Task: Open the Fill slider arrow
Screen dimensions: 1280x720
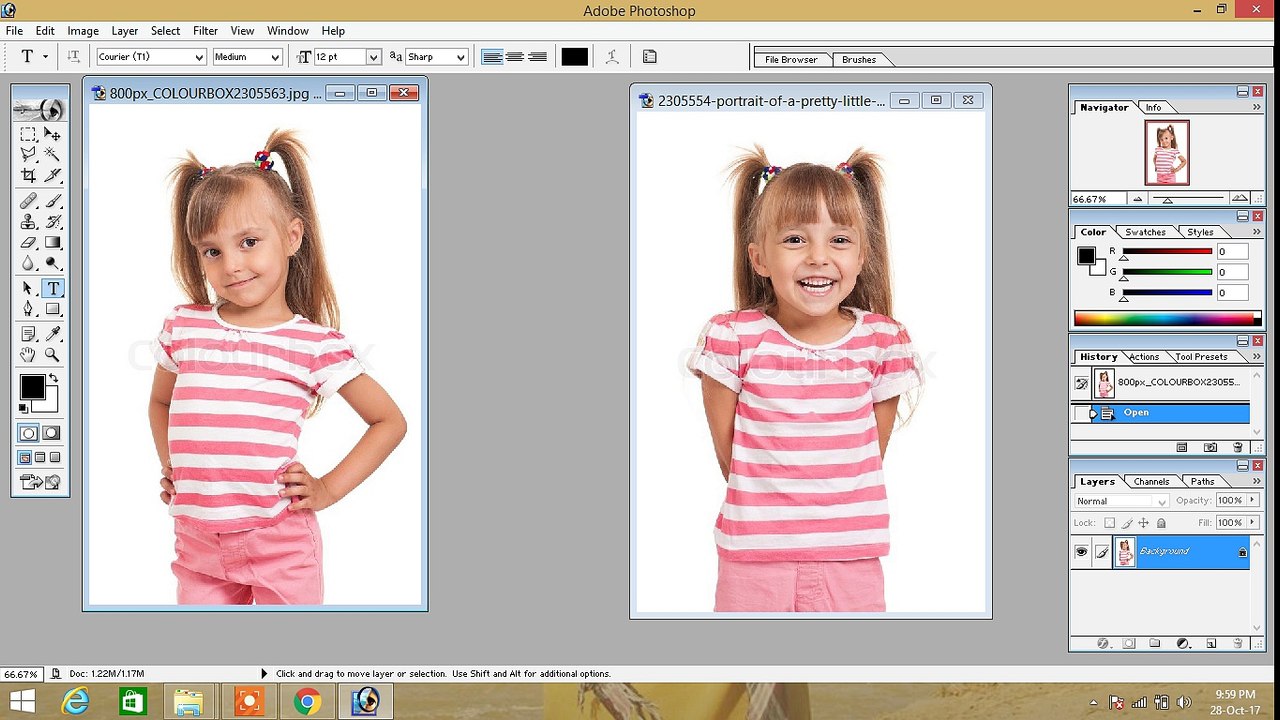Action: (1252, 522)
